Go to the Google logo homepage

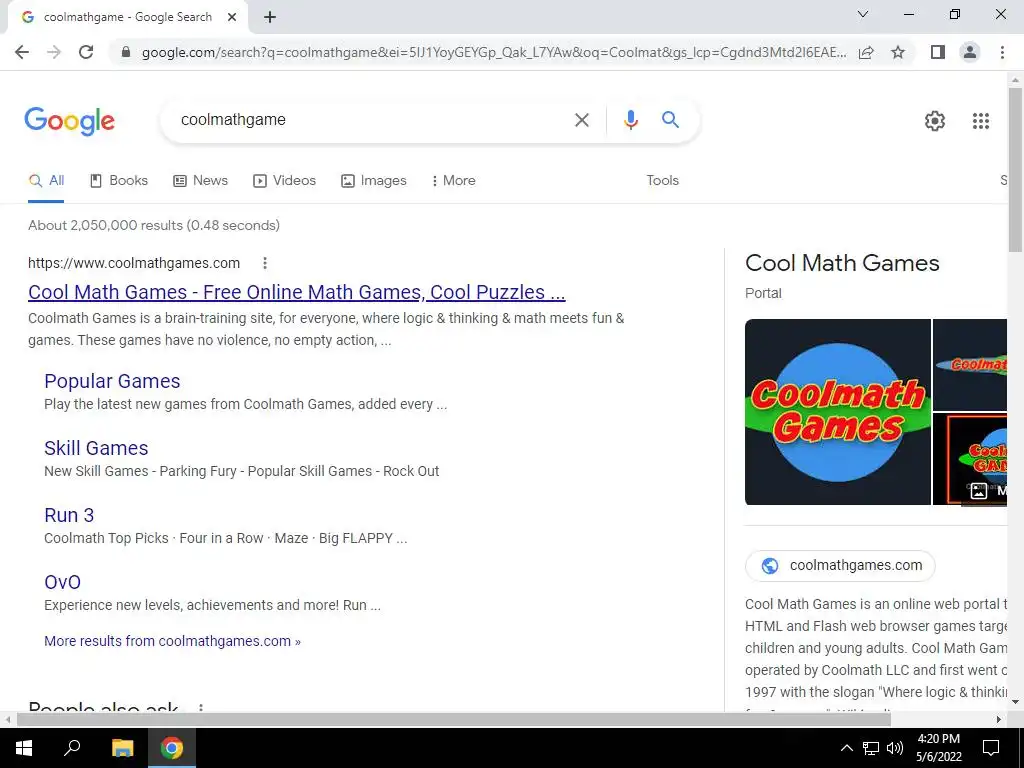pyautogui.click(x=70, y=121)
